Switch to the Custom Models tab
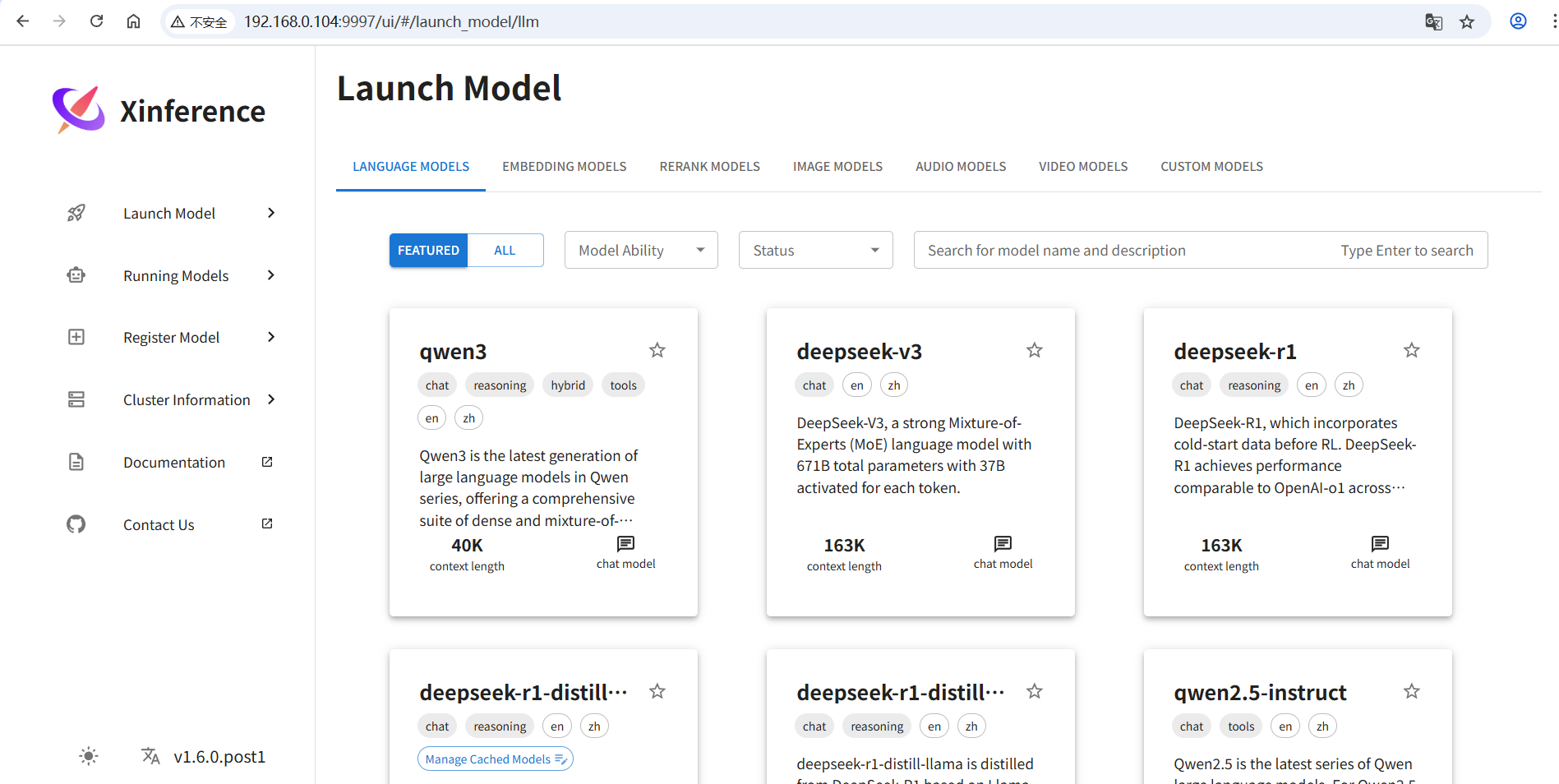 (1211, 167)
